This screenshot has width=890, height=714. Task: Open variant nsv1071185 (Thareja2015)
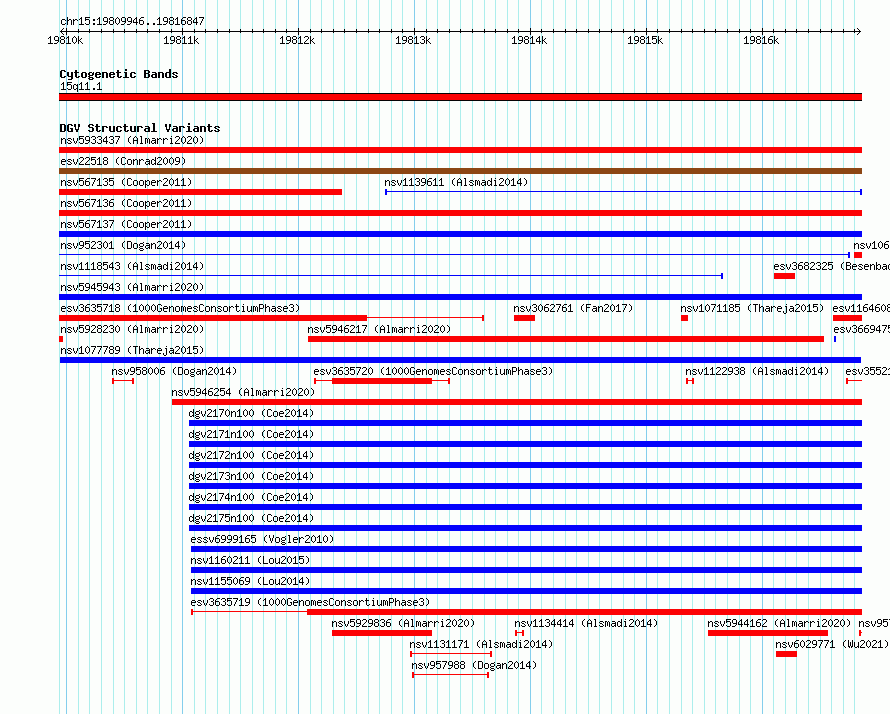(752, 308)
